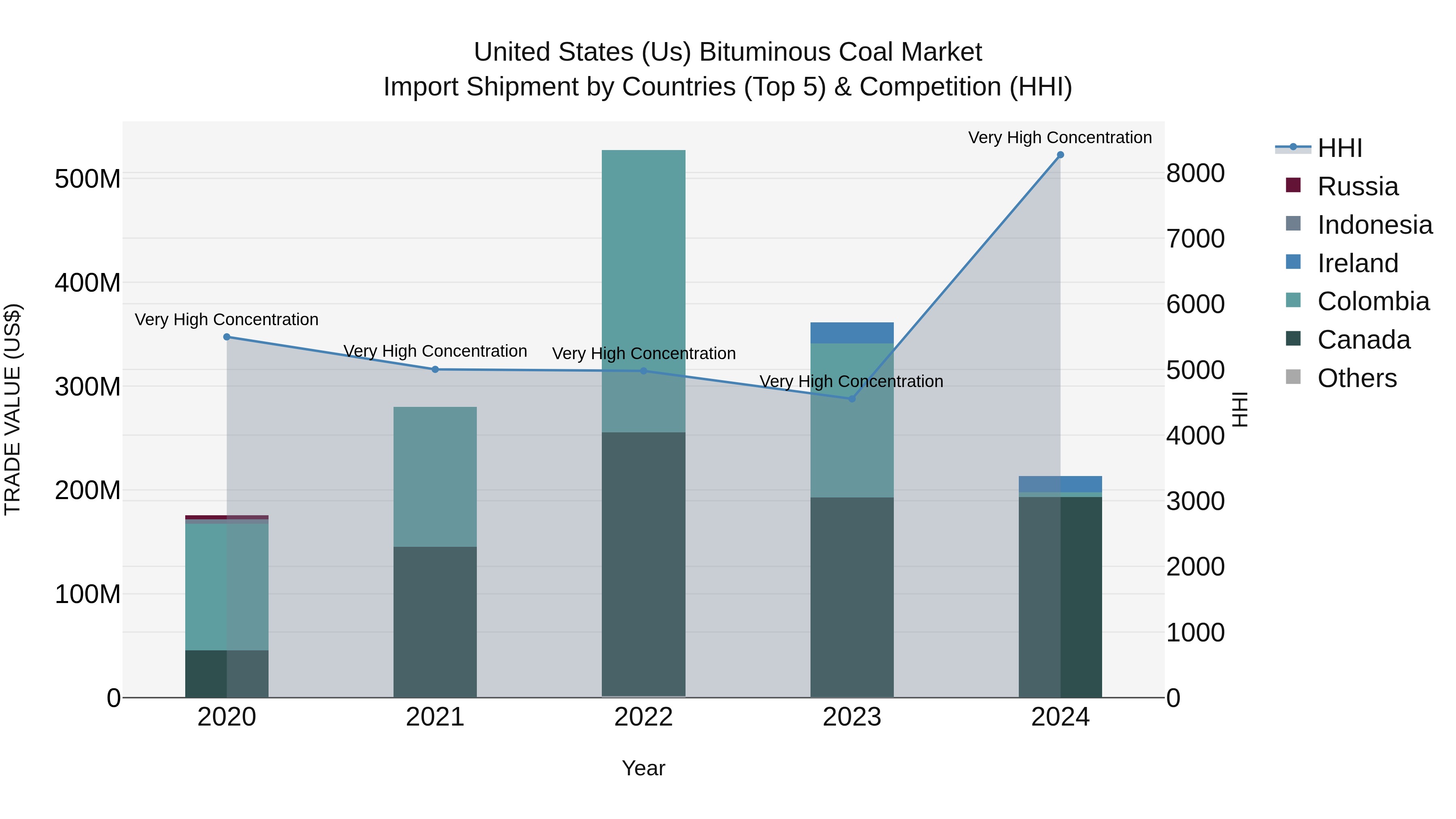Click the 2021 x-axis label

click(435, 717)
